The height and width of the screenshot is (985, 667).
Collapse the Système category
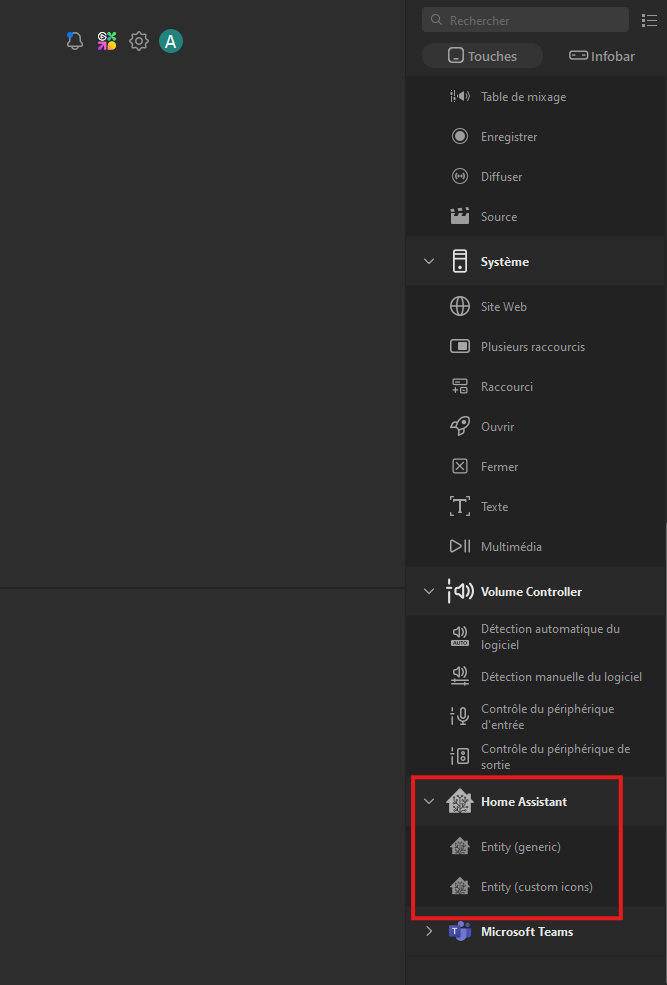click(x=429, y=262)
